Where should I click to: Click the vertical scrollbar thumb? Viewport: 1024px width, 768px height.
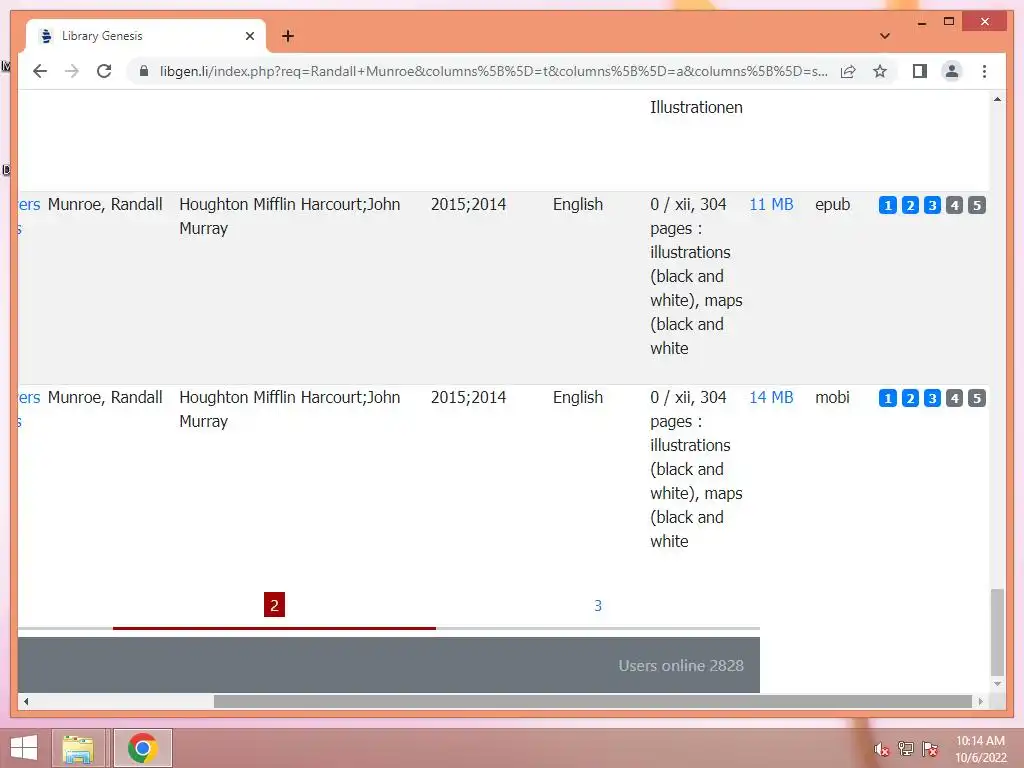coord(997,632)
